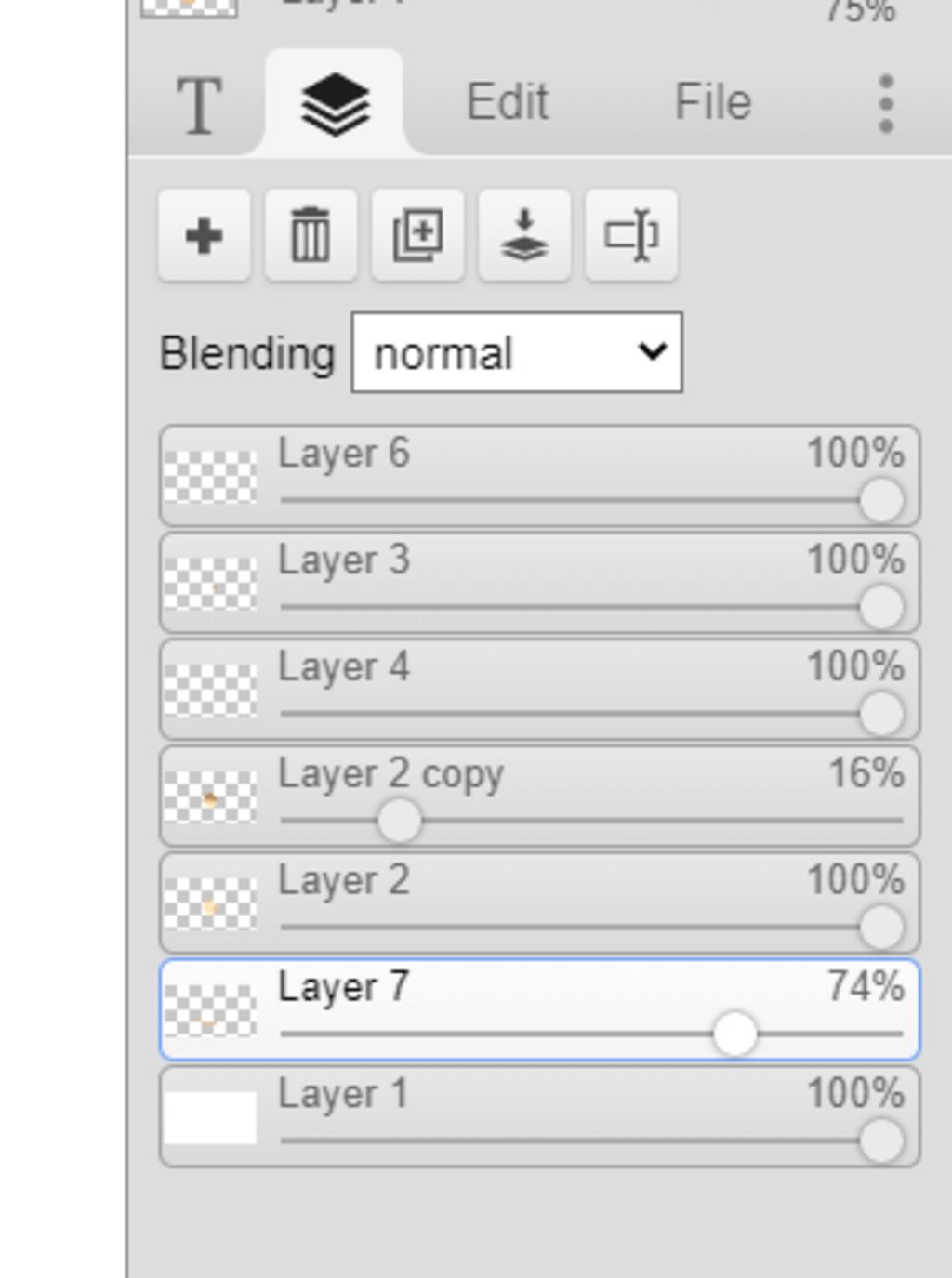Click Layer 2 copy opacity slider knob
952x1278 pixels.
click(x=399, y=821)
